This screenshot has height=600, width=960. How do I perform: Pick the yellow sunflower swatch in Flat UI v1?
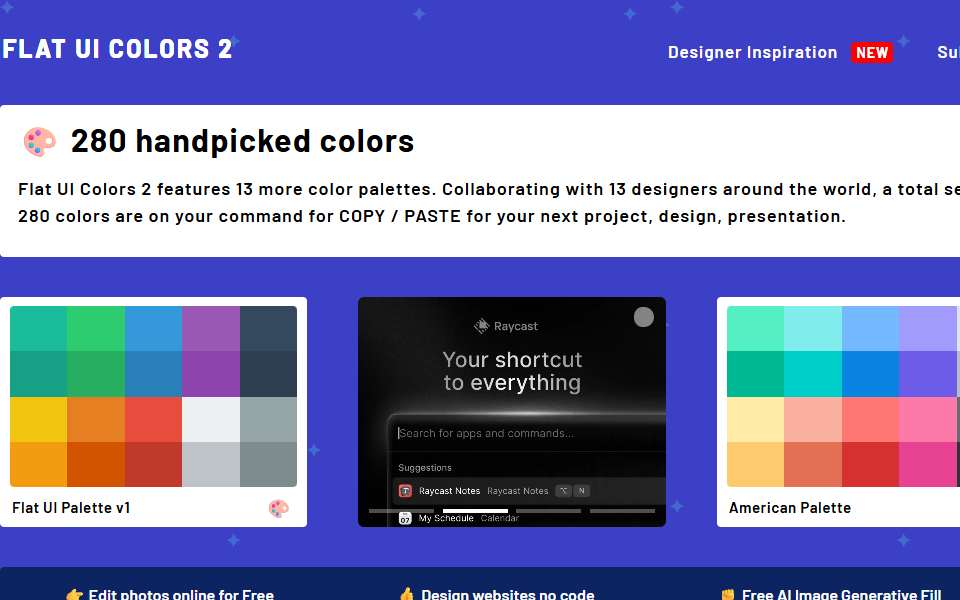(39, 419)
